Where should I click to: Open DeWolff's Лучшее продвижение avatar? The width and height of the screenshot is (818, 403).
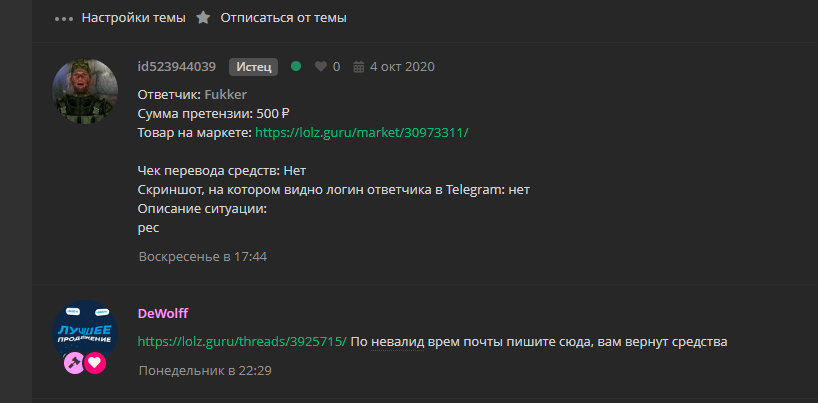coord(85,333)
